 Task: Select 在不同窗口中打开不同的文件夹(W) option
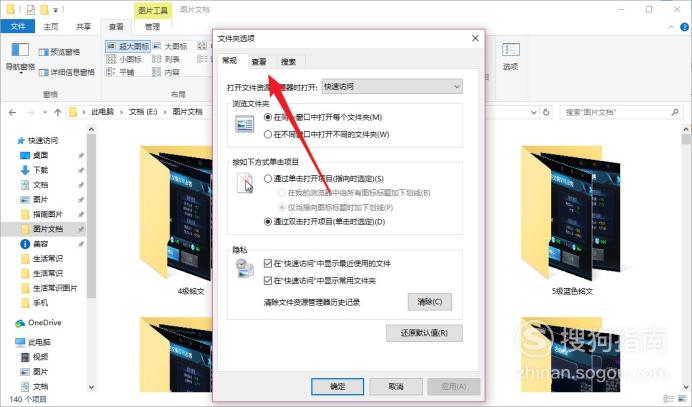pyautogui.click(x=326, y=134)
